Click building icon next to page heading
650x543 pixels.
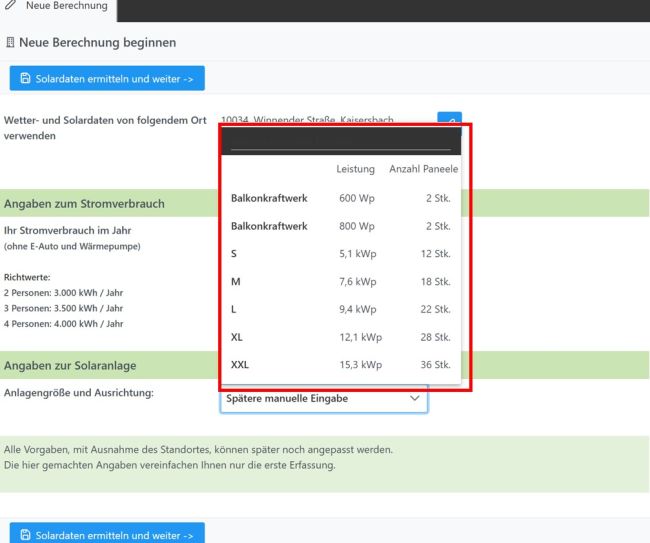[10, 43]
